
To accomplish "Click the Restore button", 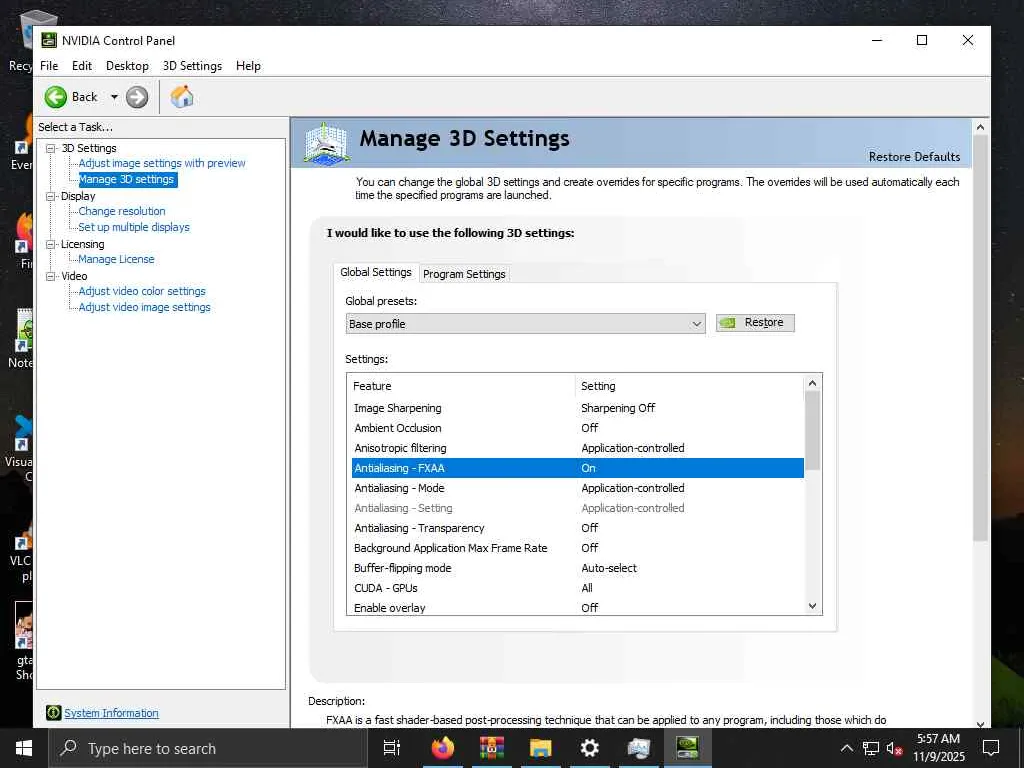I will point(755,323).
